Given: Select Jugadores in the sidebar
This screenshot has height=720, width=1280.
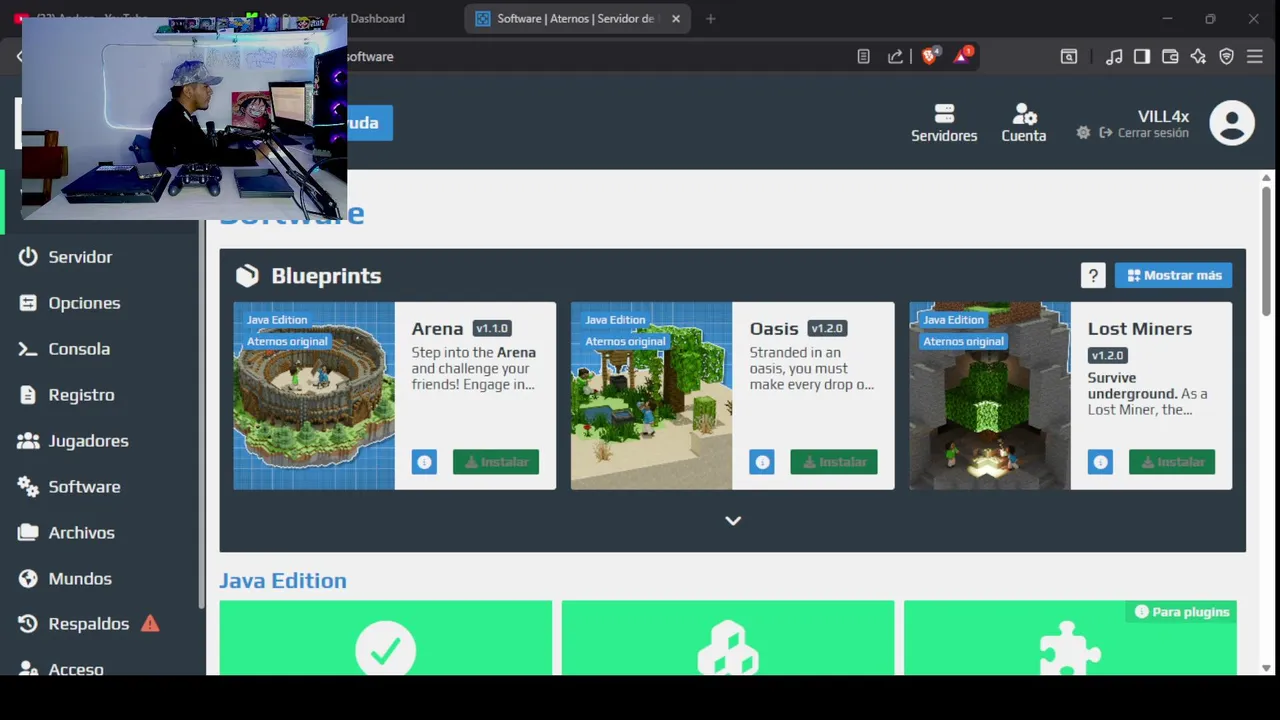Looking at the screenshot, I should 88,441.
